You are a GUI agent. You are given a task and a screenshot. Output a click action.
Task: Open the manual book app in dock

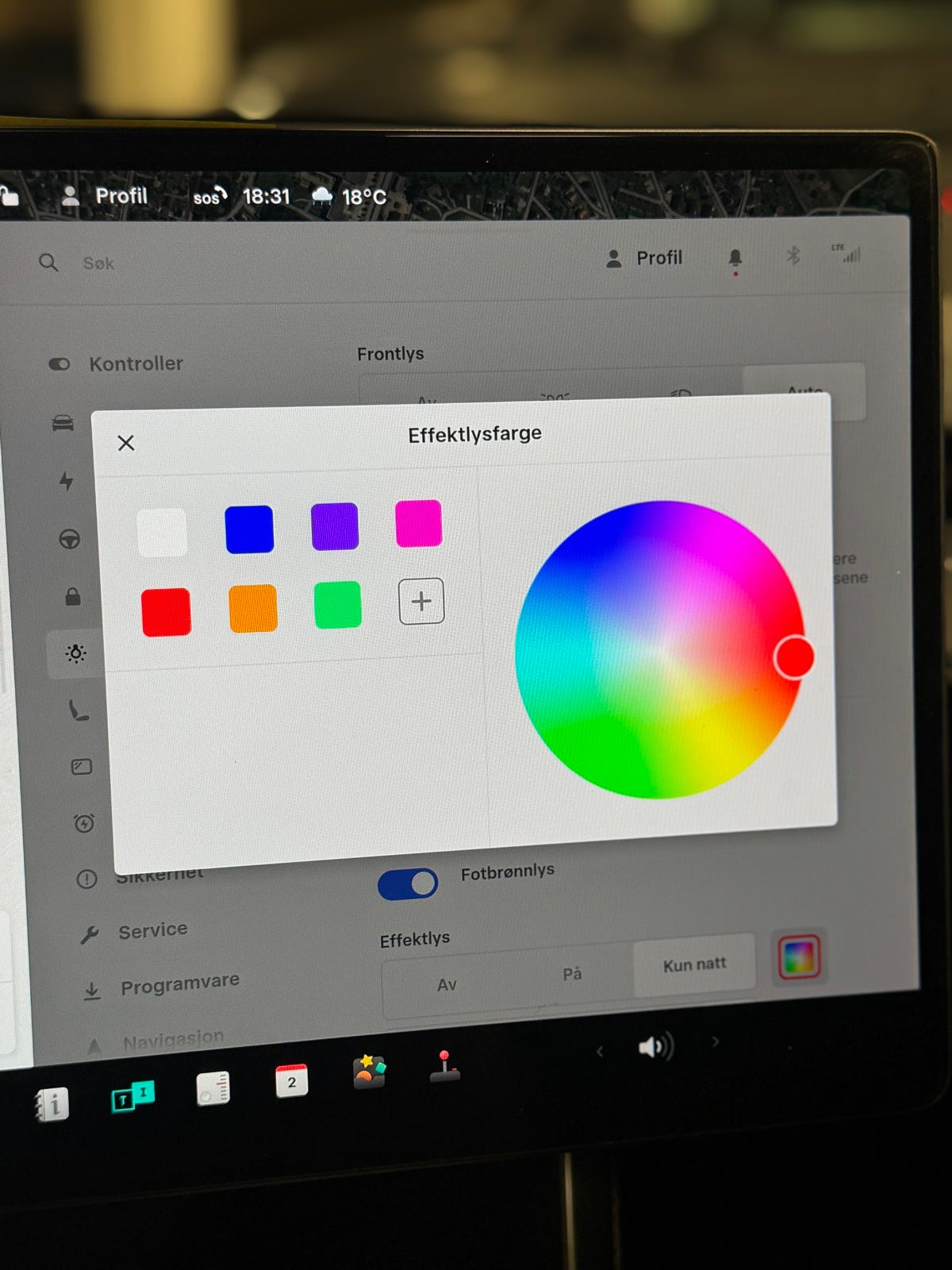[52, 1104]
